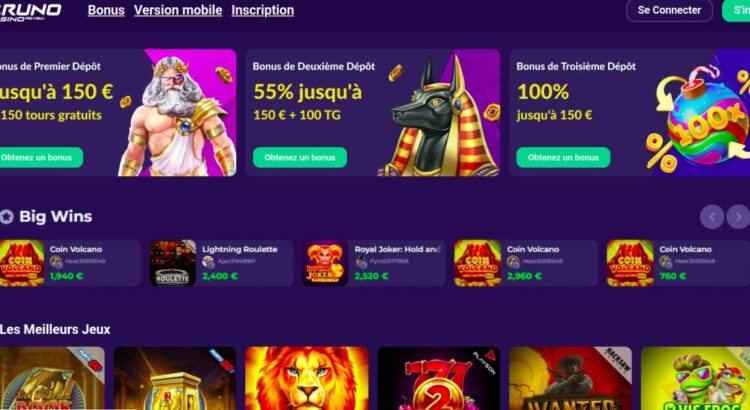Claim the third deposit bonus (Obtenez un bonus)
The image size is (750, 410).
pos(563,157)
